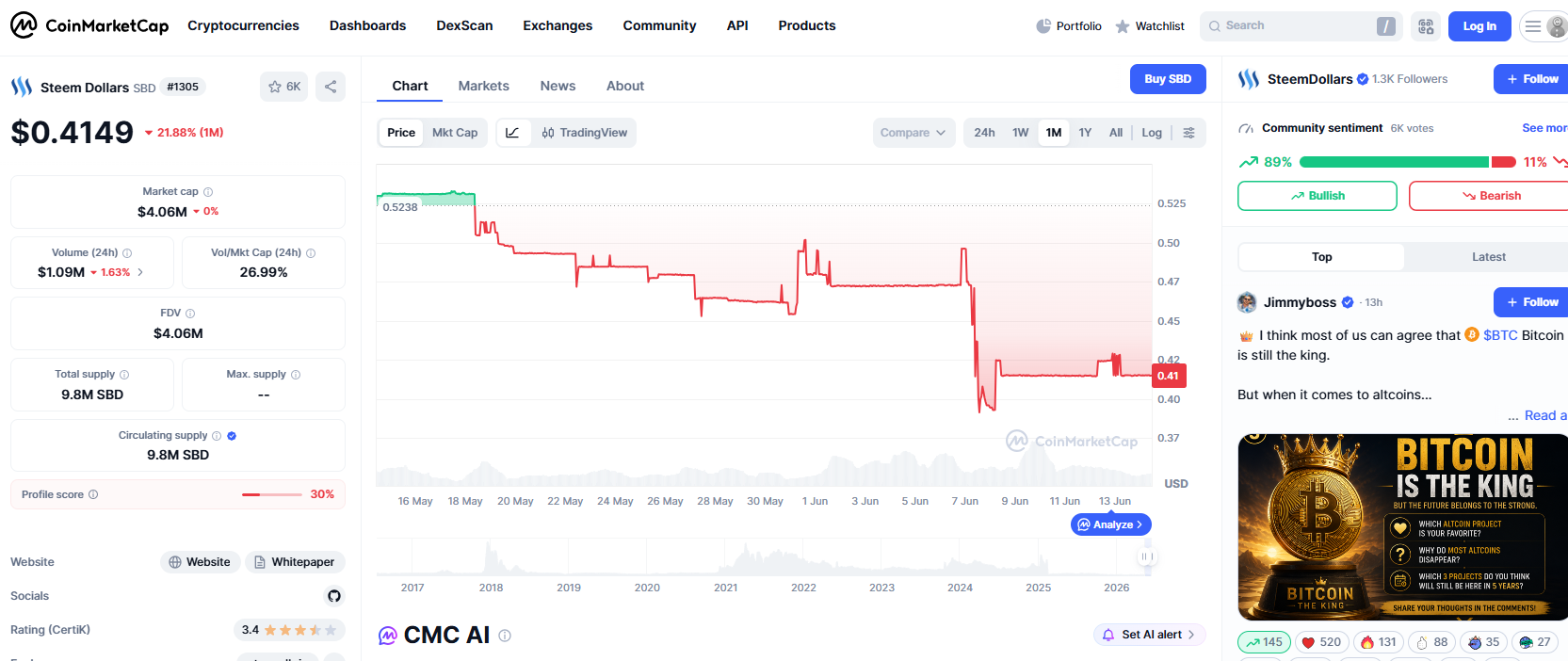Click FDV info icon
Viewport: 1568px width, 661px height.
190,314
